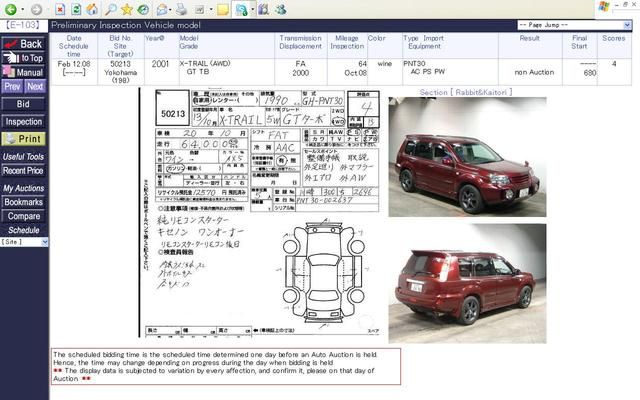The height and width of the screenshot is (400, 640).
Task: Click bid number 50213 in the table
Action: pyautogui.click(x=120, y=64)
